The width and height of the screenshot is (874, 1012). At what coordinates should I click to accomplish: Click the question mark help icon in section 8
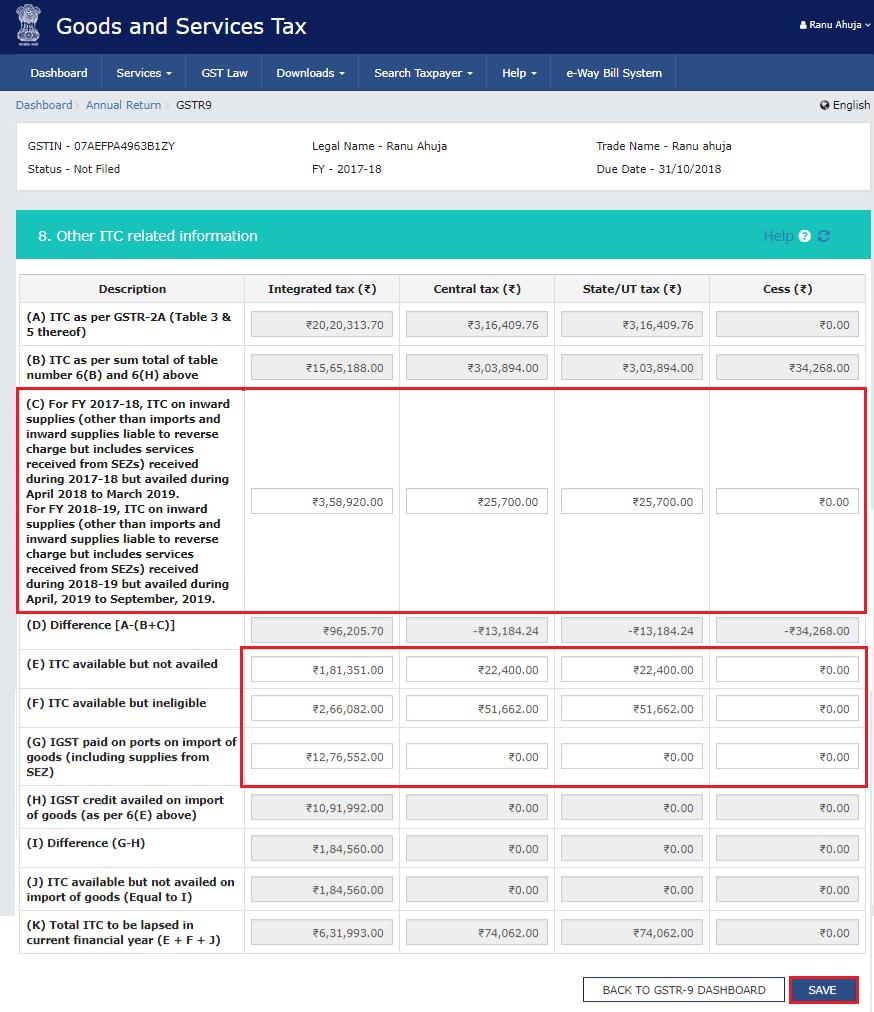coord(805,236)
